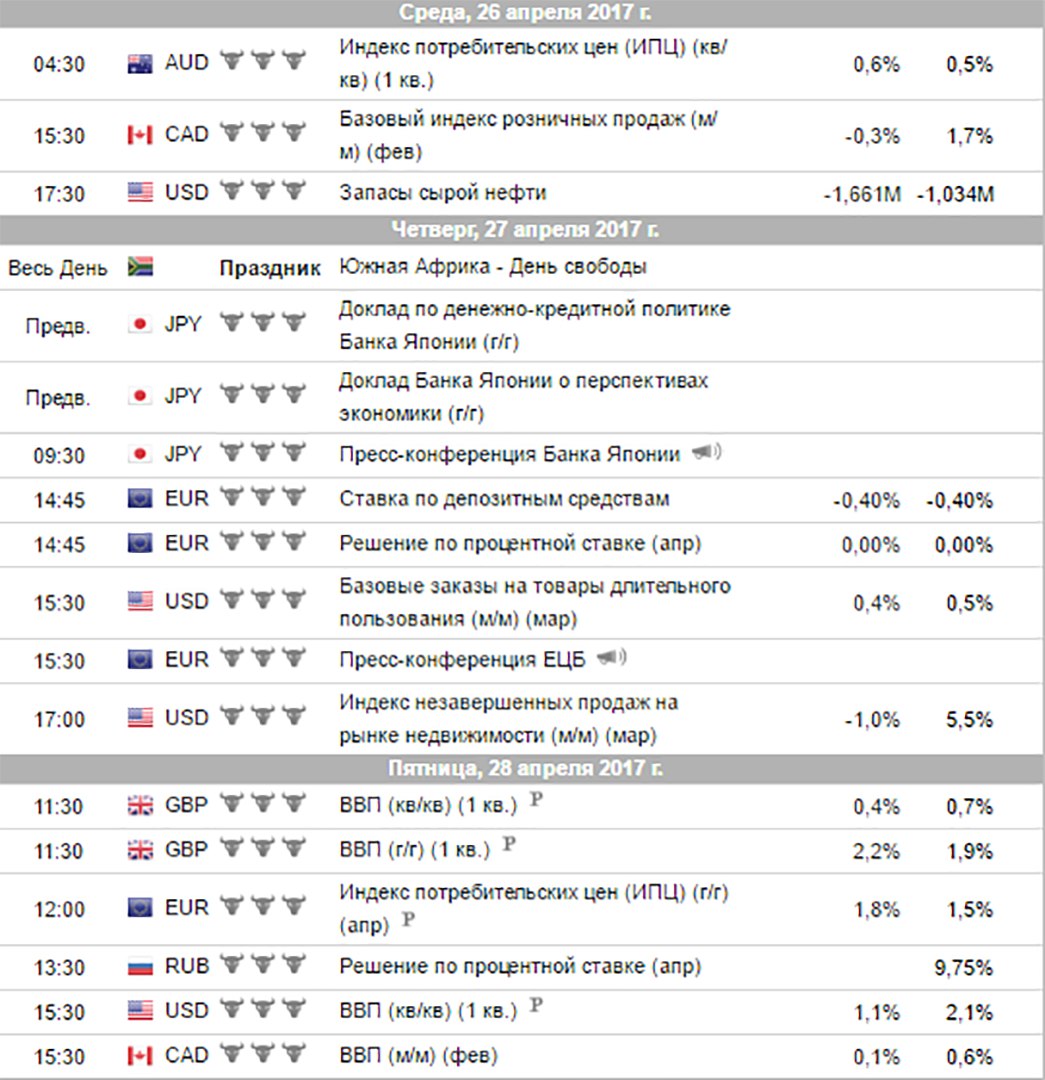Click the preliminary P icon beside GBP ВВП (кв/кв)
1045x1080 pixels.
click(x=536, y=800)
